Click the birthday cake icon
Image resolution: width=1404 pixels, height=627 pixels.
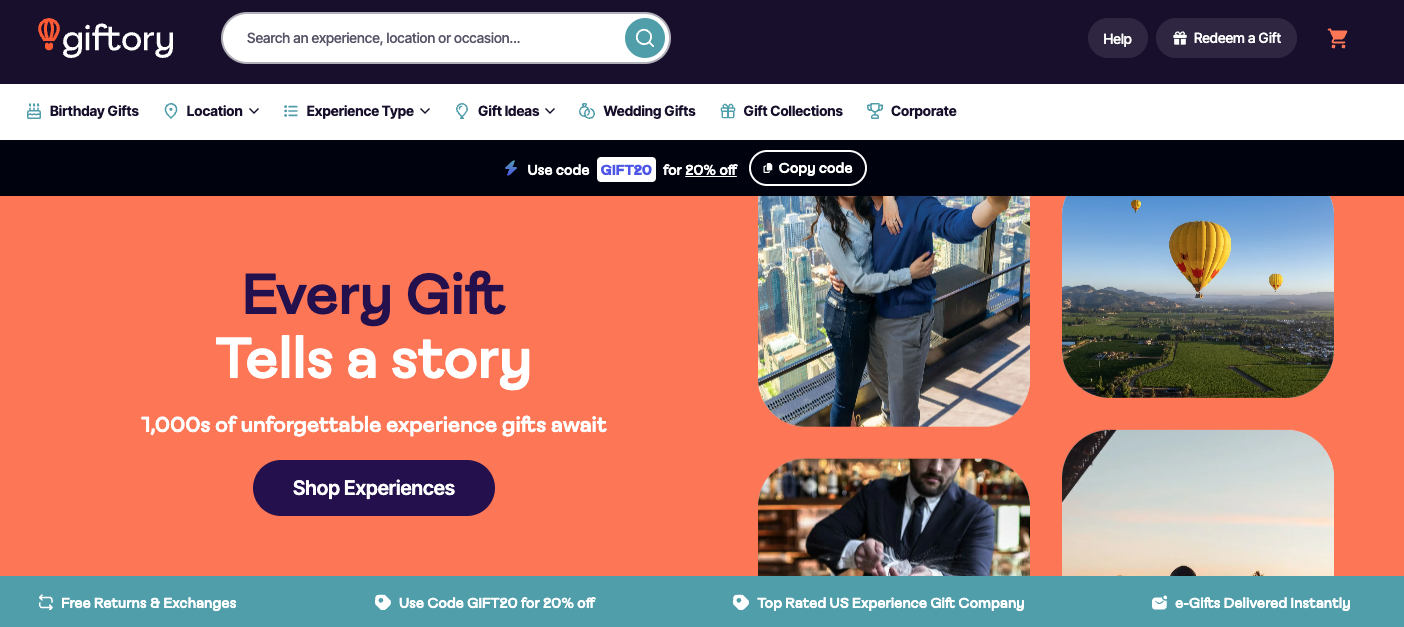(x=34, y=111)
